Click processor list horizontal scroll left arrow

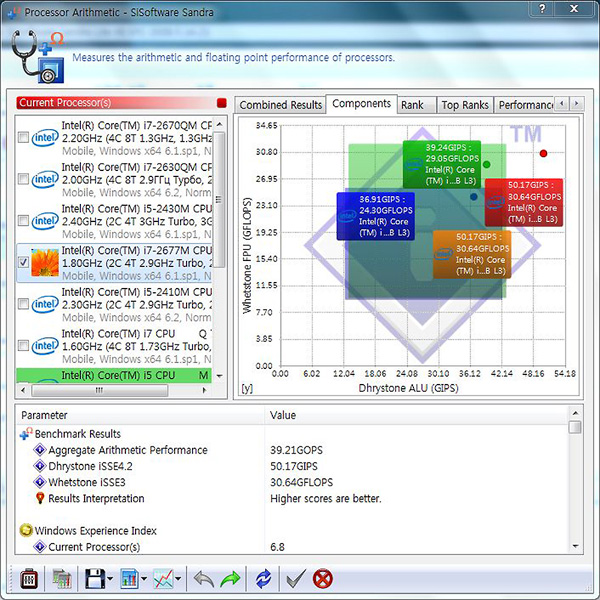(x=23, y=390)
